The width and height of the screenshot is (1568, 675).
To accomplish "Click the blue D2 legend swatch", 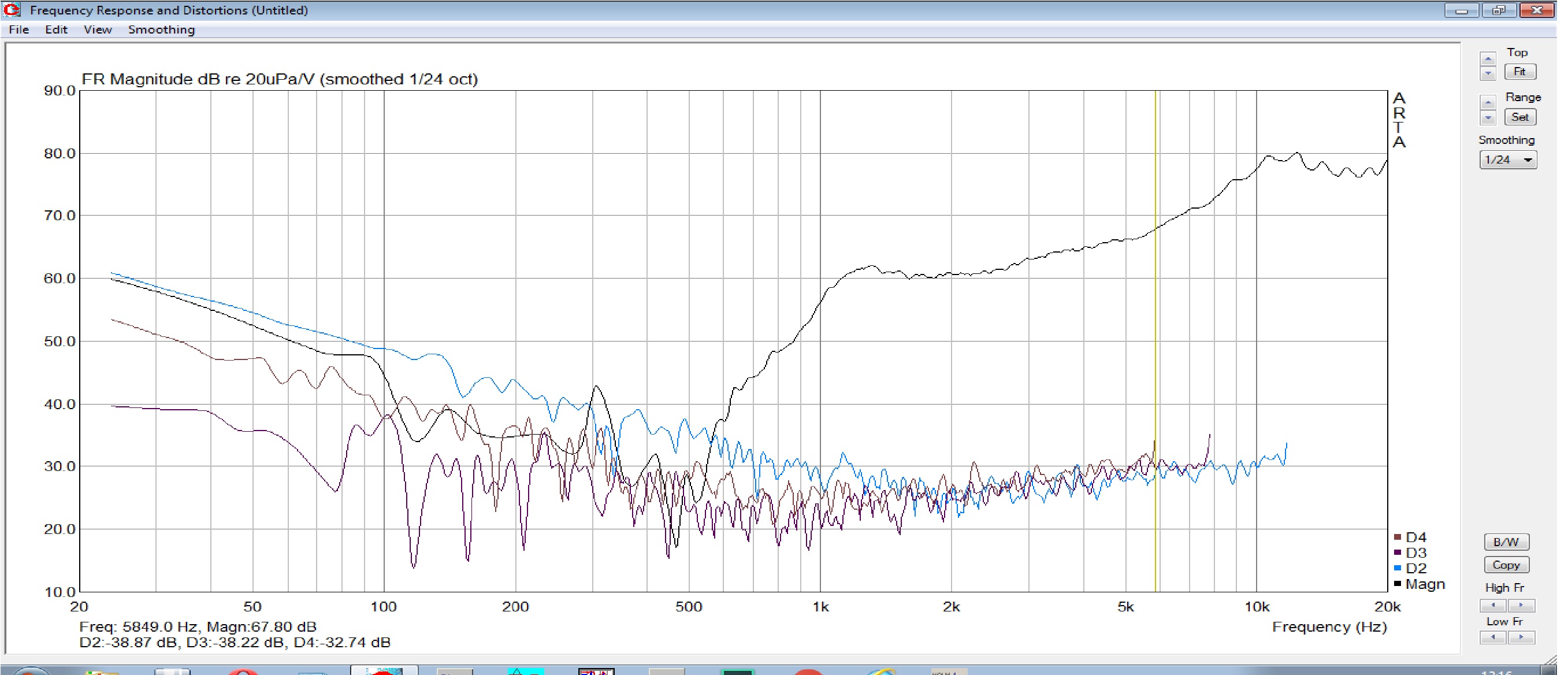I will pyautogui.click(x=1397, y=568).
